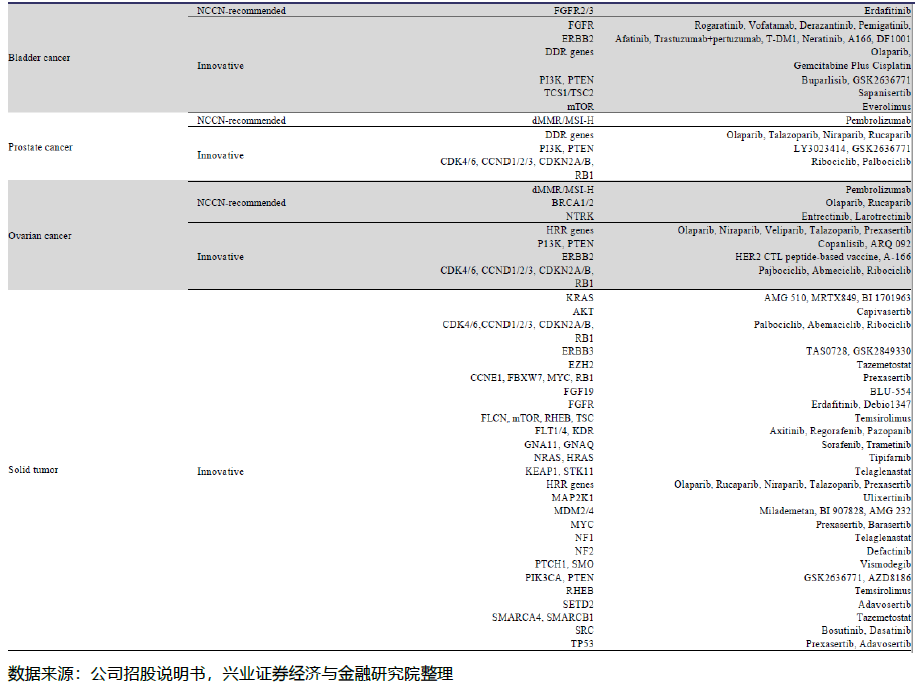Select the "SETD2" gene cell
The width and height of the screenshot is (915, 687).
pos(578,605)
